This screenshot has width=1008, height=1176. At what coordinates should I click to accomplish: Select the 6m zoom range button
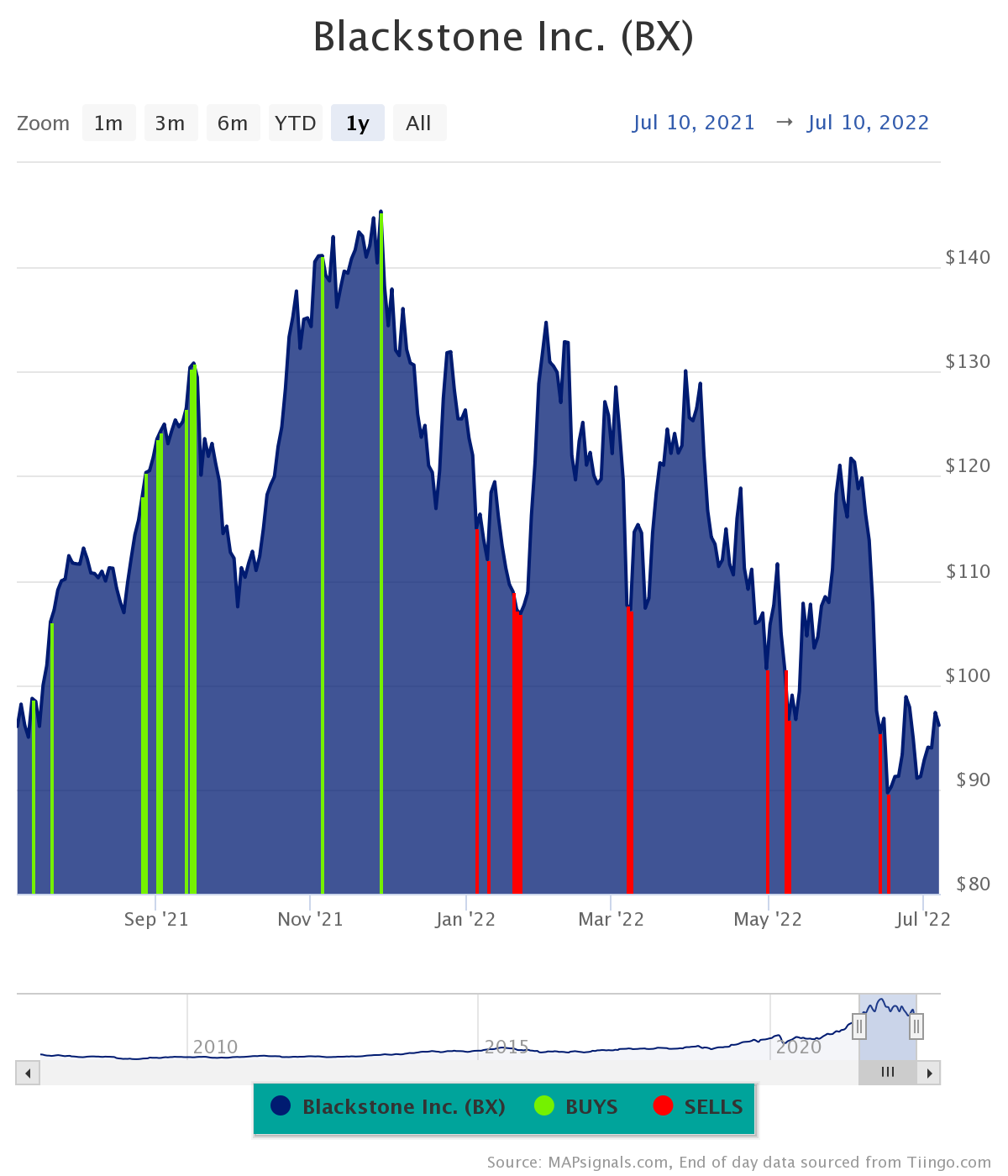tap(233, 123)
